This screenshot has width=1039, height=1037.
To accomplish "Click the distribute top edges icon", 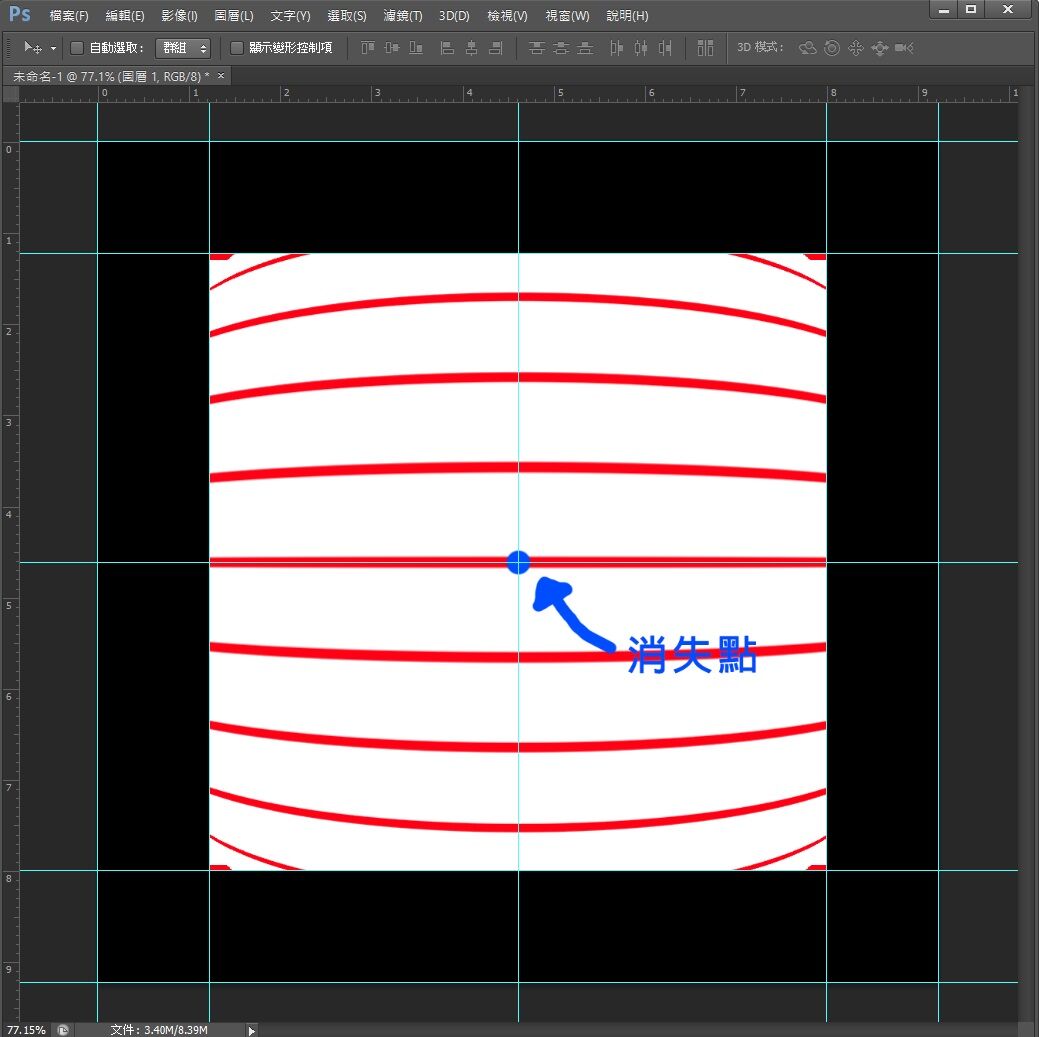I will coord(537,48).
